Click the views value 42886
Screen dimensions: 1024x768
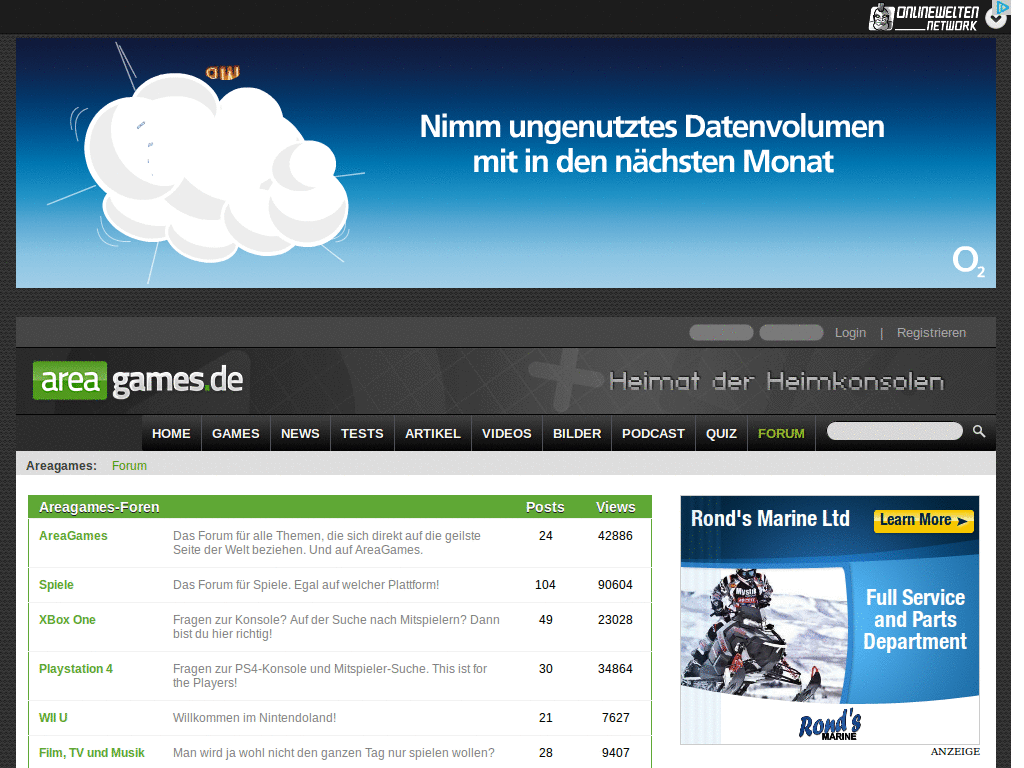[615, 536]
